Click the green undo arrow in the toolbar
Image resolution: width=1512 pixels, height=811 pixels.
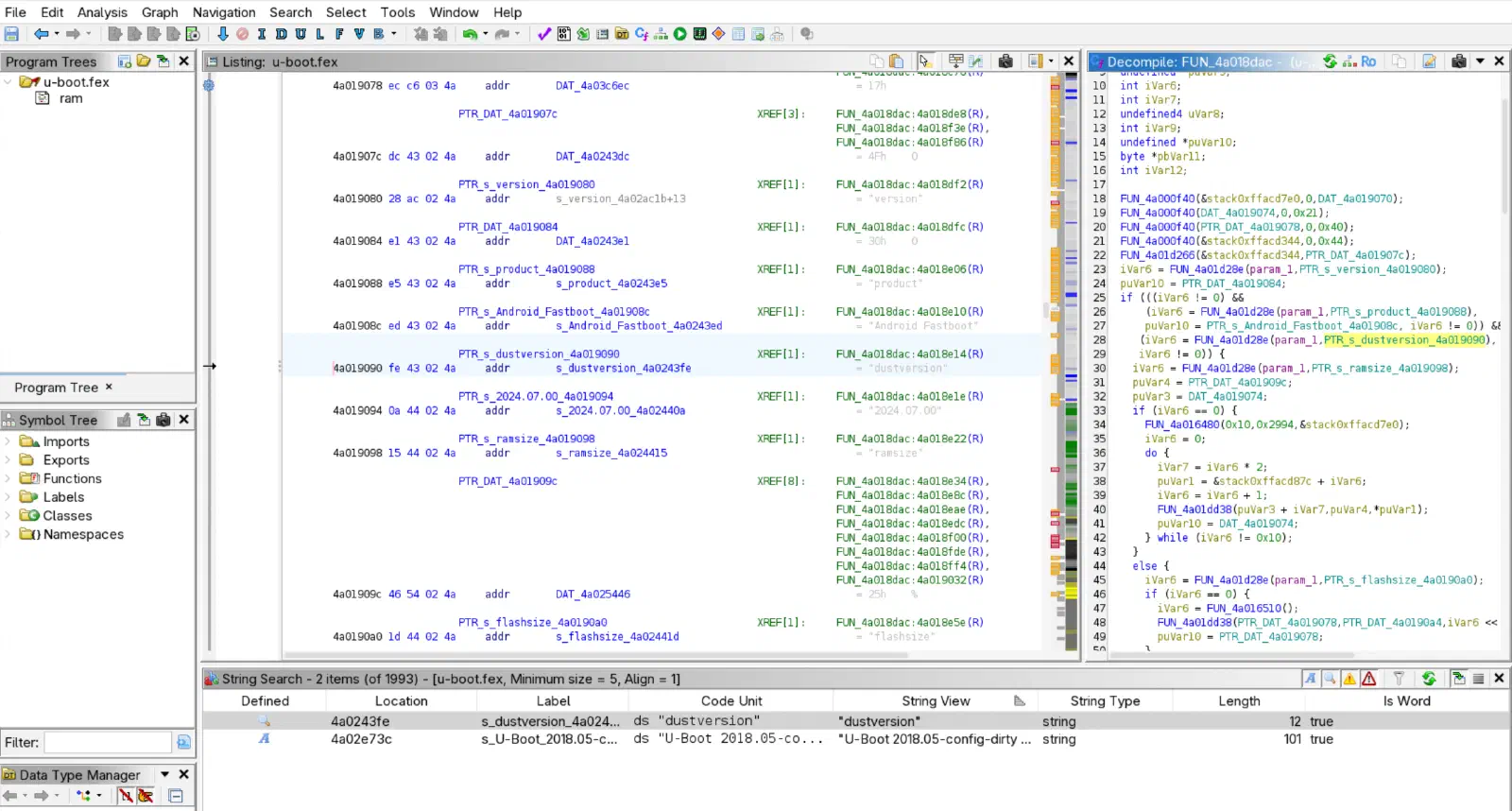click(470, 34)
